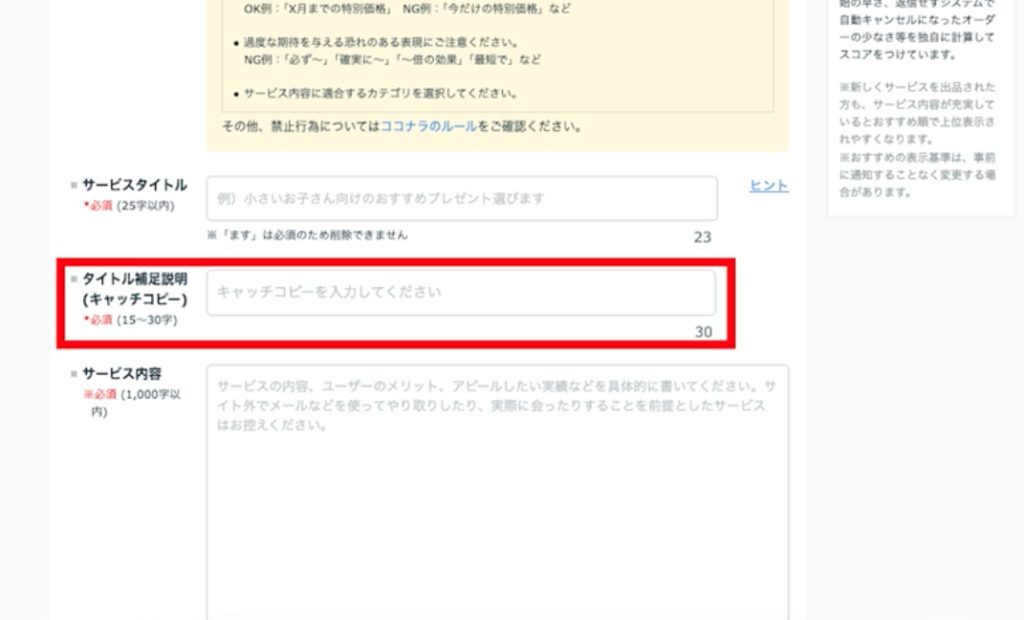1024x620 pixels.
Task: Click the サービス内容 field label
Action: (122, 374)
